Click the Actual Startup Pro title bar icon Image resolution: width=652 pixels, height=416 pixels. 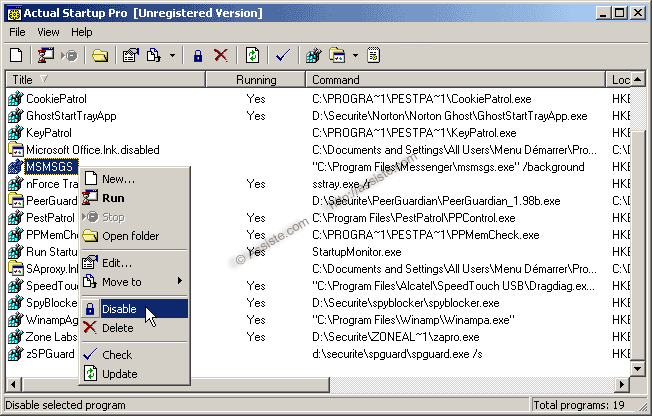point(15,13)
